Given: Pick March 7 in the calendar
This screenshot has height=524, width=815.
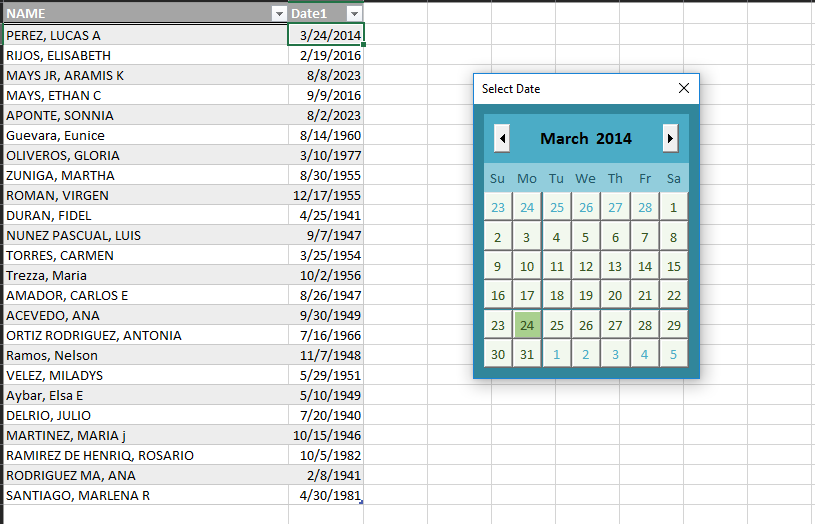Looking at the screenshot, I should 645,237.
